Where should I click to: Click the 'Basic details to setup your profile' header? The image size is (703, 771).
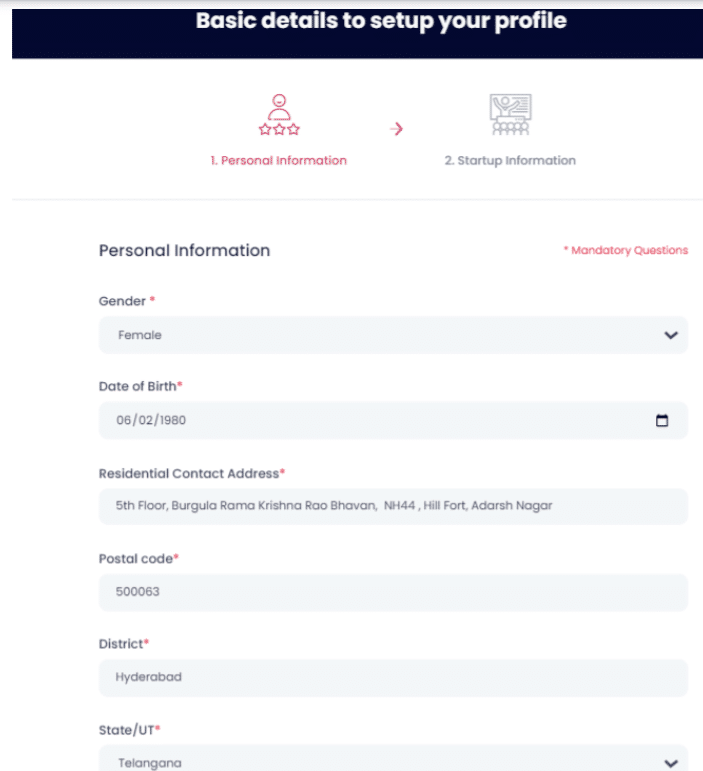pos(381,20)
